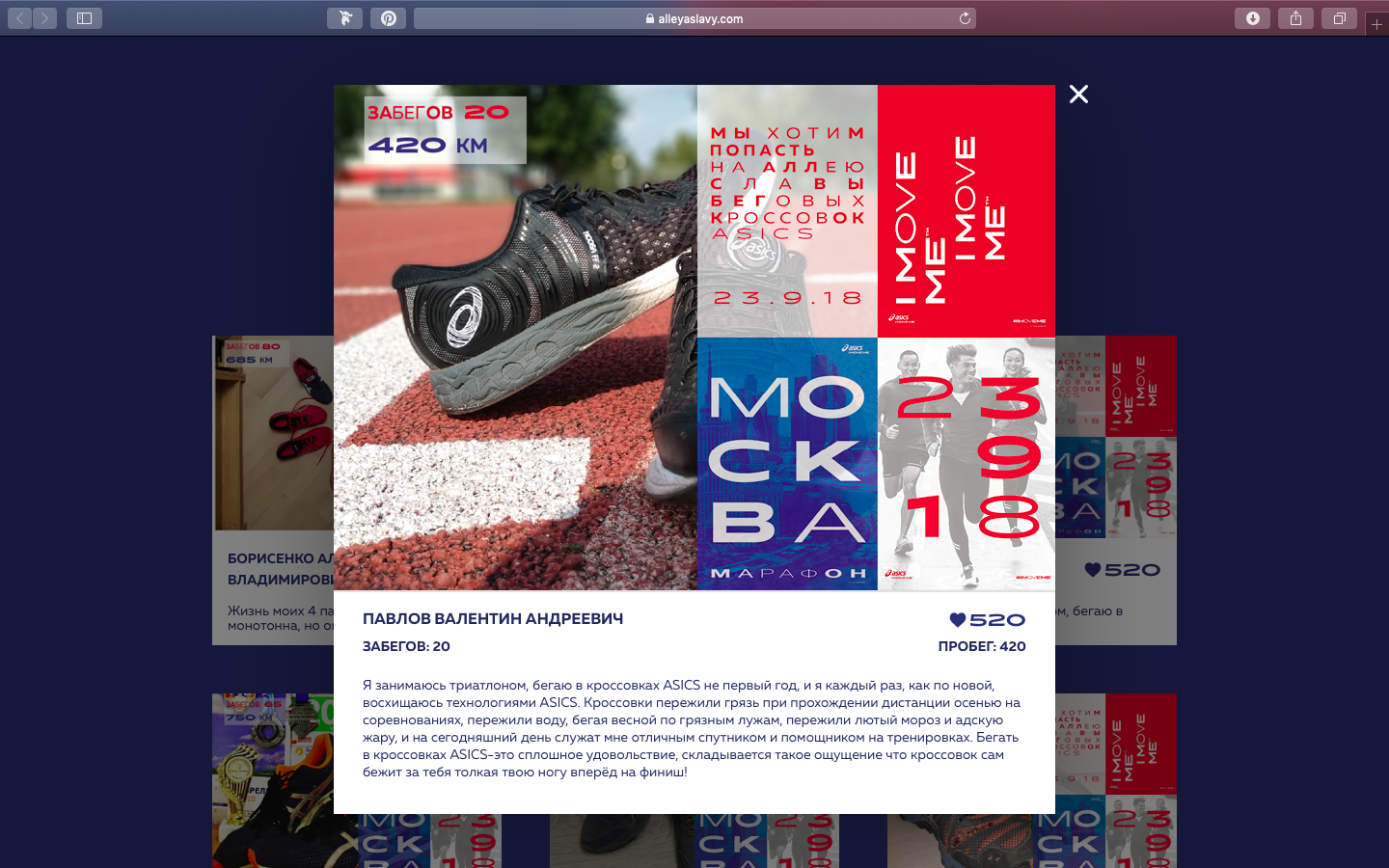
Task: Open the Share menu
Action: [x=1295, y=18]
